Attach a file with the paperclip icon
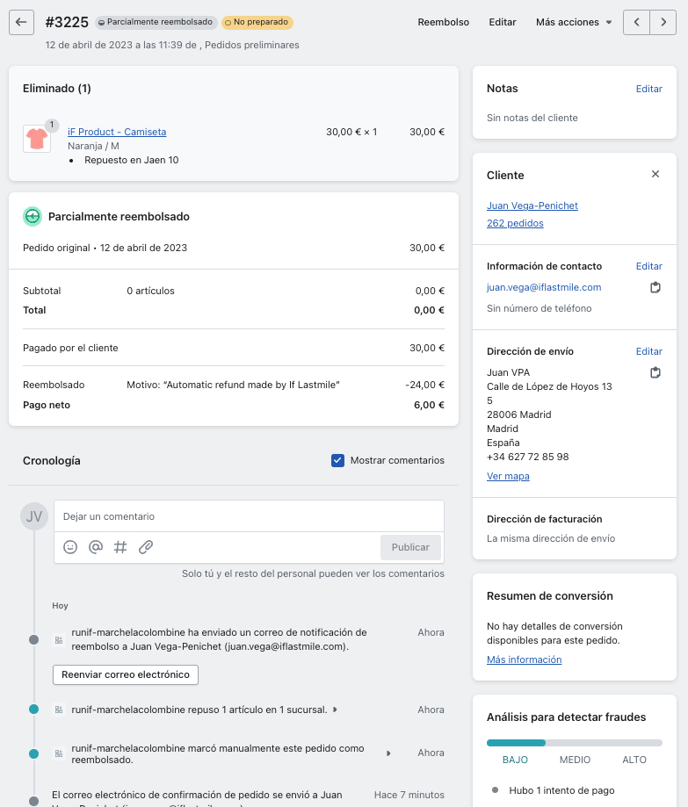This screenshot has height=807, width=688. pyautogui.click(x=146, y=547)
